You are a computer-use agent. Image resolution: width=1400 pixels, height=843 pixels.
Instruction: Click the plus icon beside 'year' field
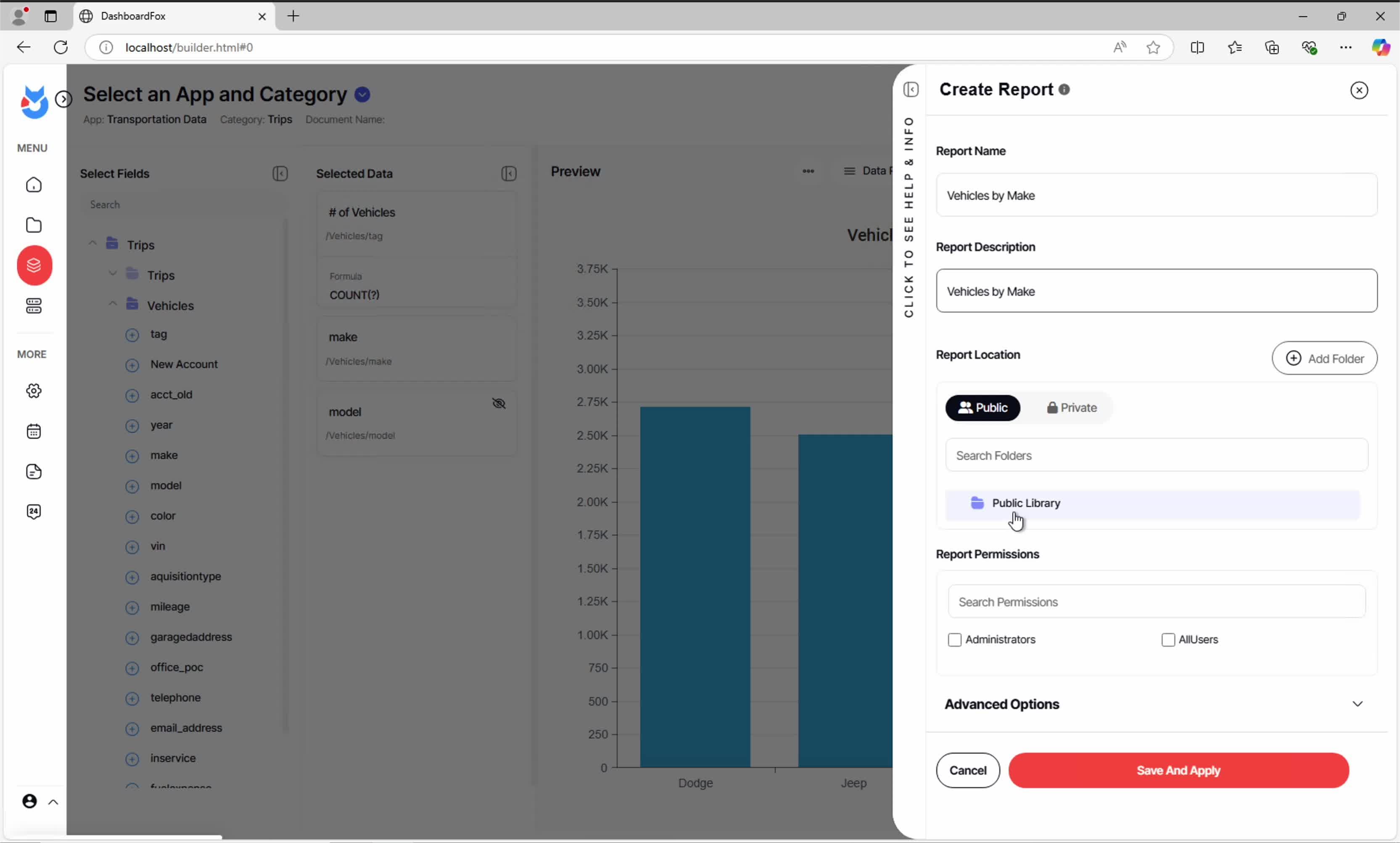click(x=132, y=425)
